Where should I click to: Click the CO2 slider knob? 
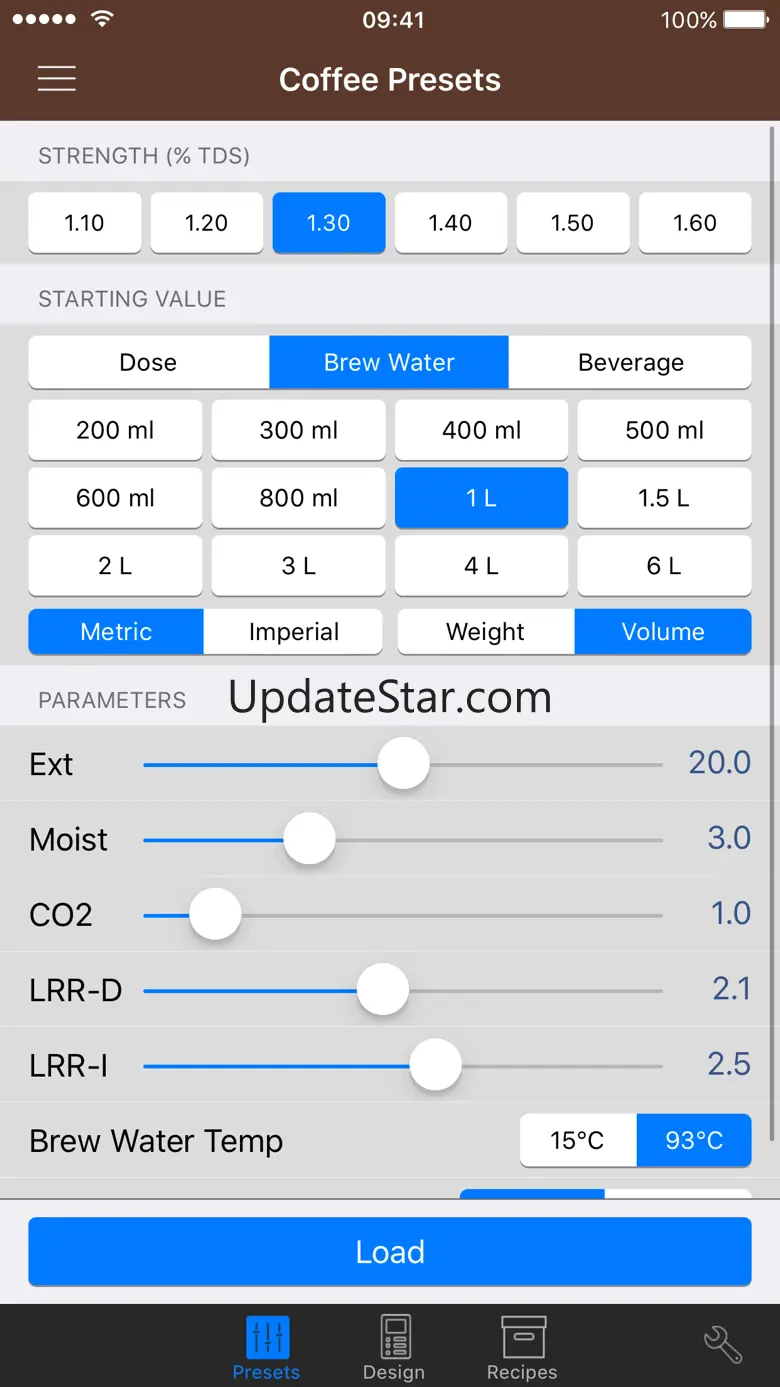[x=216, y=915]
